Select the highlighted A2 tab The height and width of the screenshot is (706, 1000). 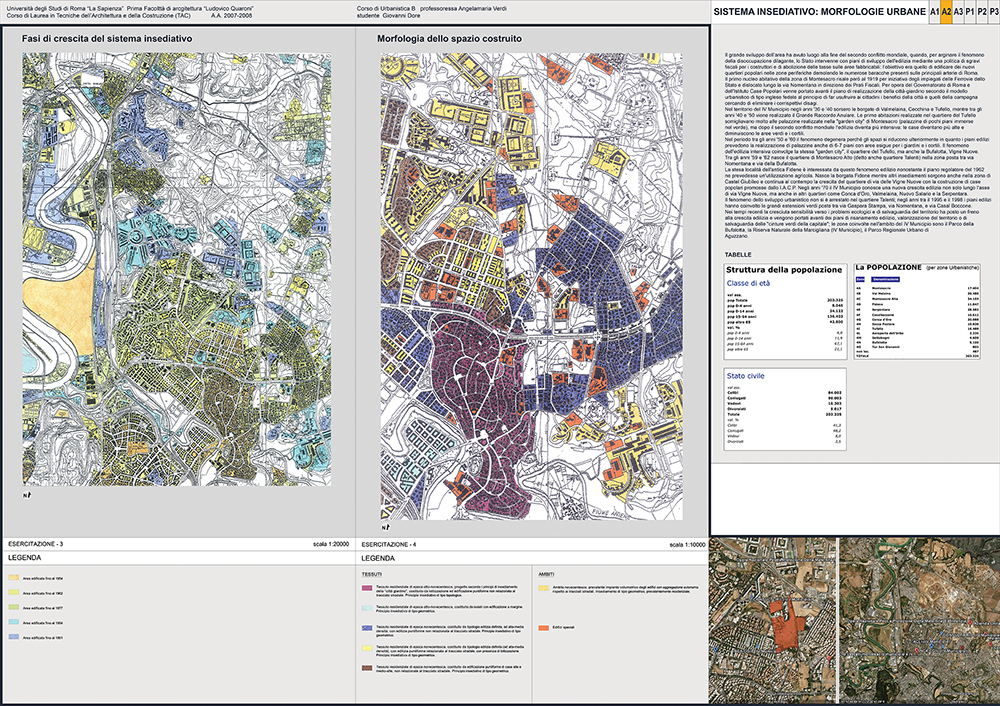(x=946, y=12)
